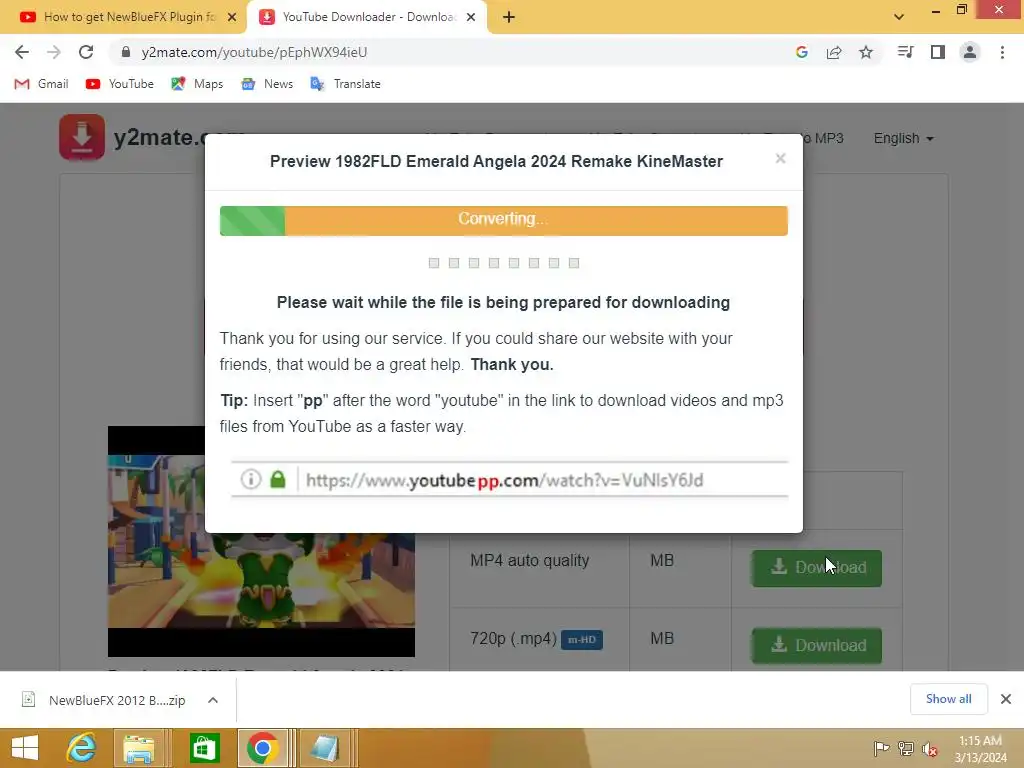The width and height of the screenshot is (1024, 768).
Task: Click the address bar URL y2mate.com/youtube
Action: [x=254, y=52]
